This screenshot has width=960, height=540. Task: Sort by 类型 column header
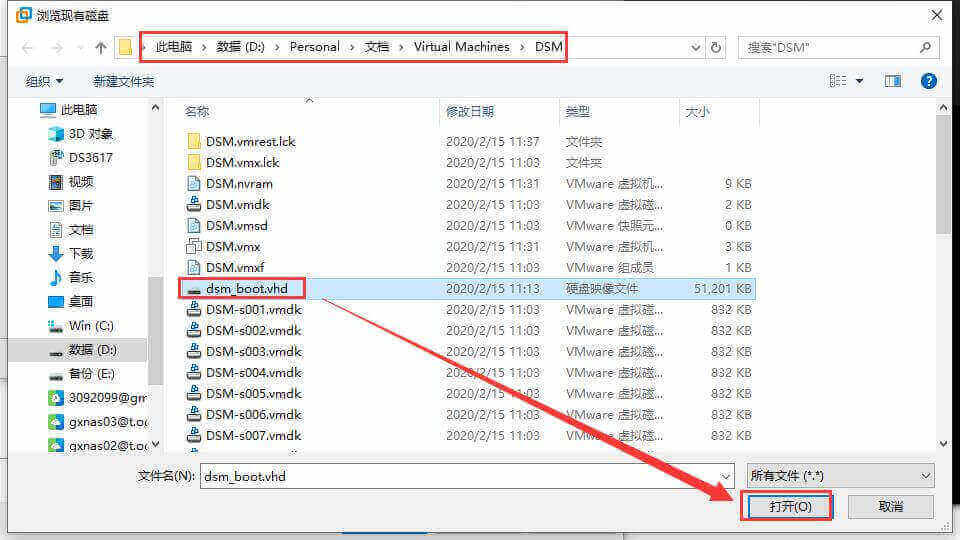pyautogui.click(x=577, y=111)
